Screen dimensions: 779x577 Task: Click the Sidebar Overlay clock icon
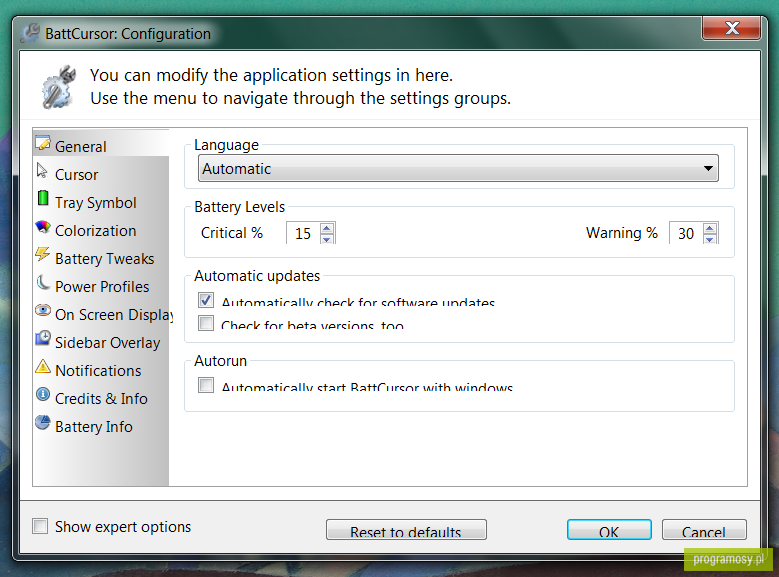click(43, 338)
